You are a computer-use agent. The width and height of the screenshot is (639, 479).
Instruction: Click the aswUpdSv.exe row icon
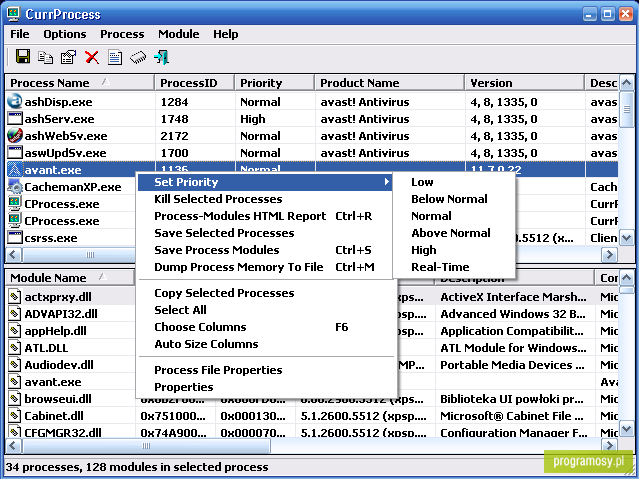tap(15, 152)
